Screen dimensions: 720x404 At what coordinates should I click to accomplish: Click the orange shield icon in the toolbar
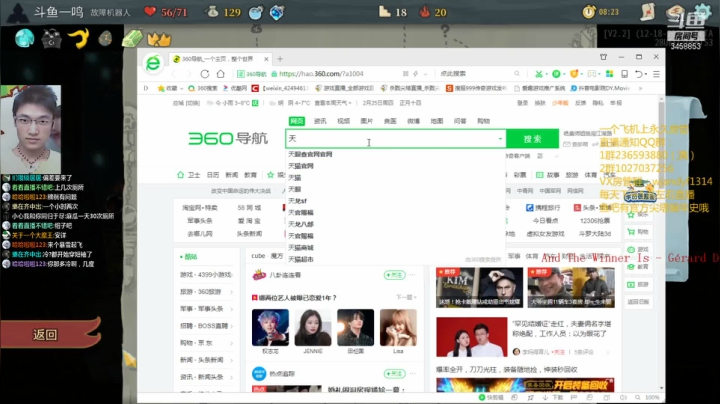[x=574, y=74]
